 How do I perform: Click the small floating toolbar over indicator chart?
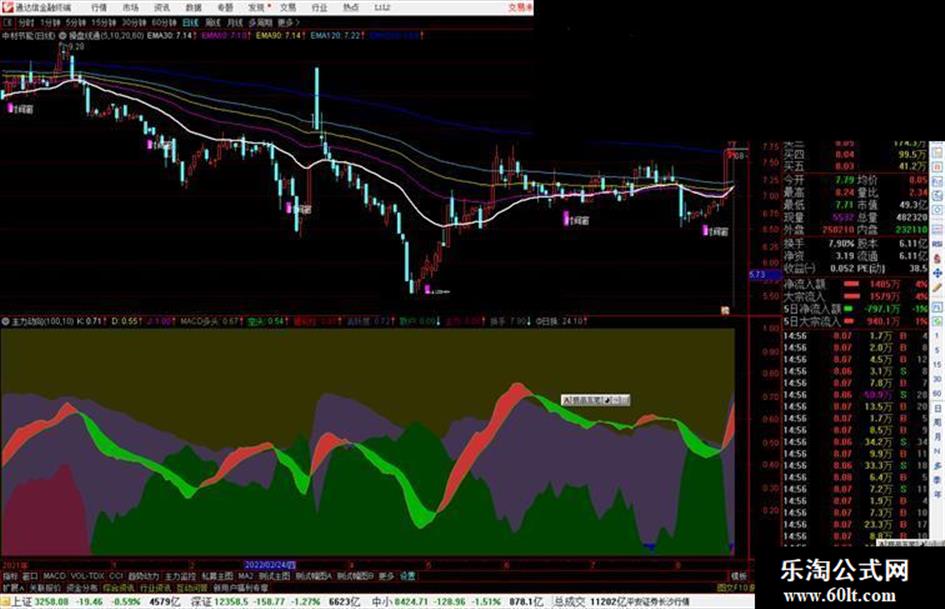595,400
